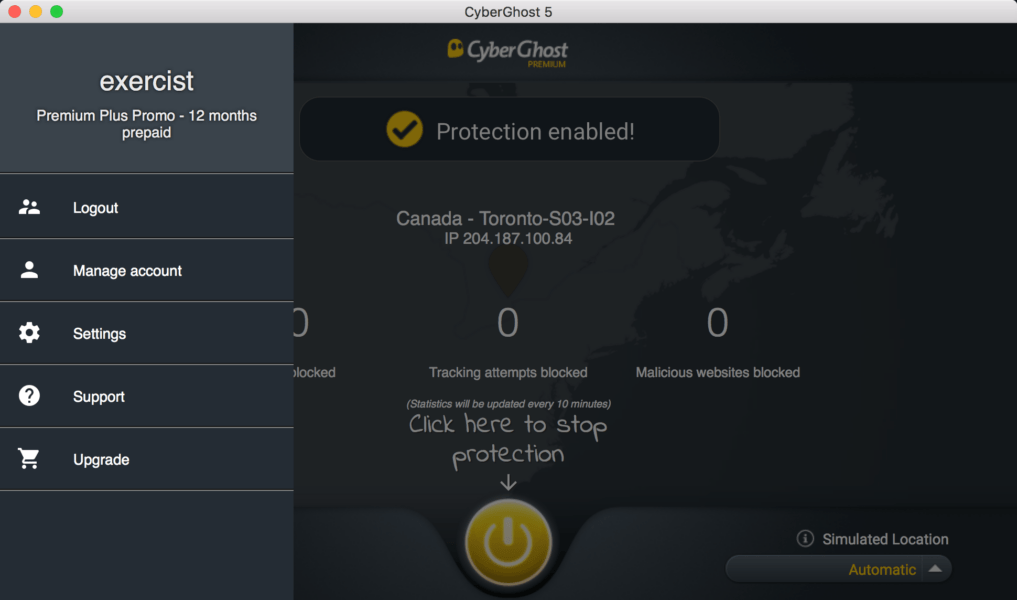
Task: Open Manage account menu item
Action: [147, 270]
